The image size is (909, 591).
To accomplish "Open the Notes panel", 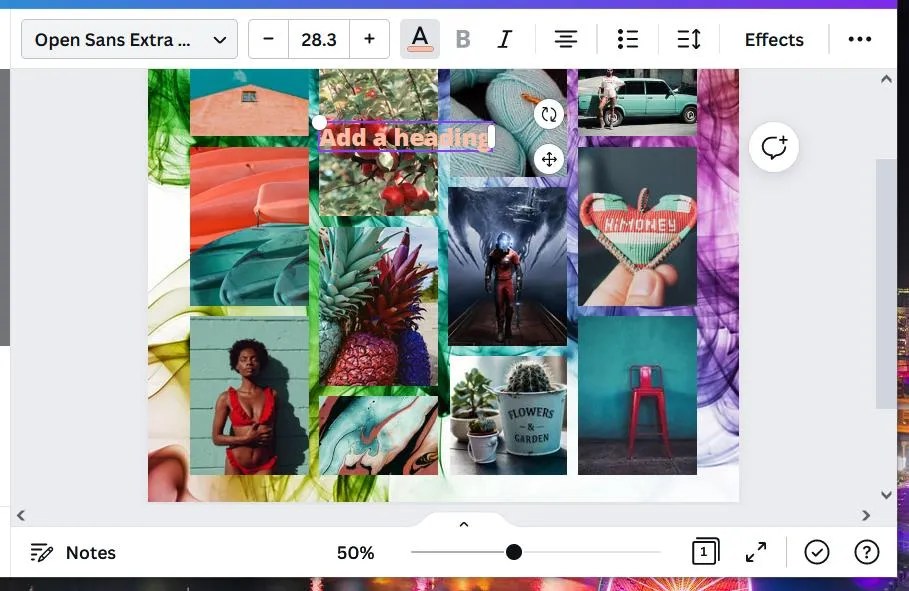I will pos(72,552).
